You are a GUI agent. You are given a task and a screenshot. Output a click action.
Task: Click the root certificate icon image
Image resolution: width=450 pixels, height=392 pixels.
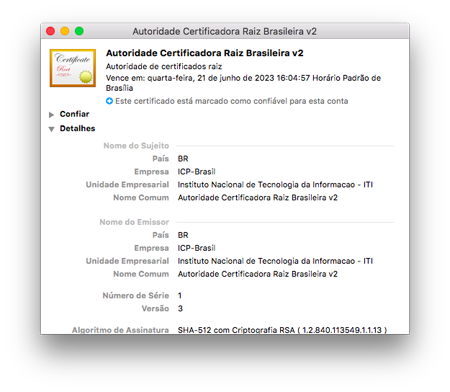pos(73,68)
